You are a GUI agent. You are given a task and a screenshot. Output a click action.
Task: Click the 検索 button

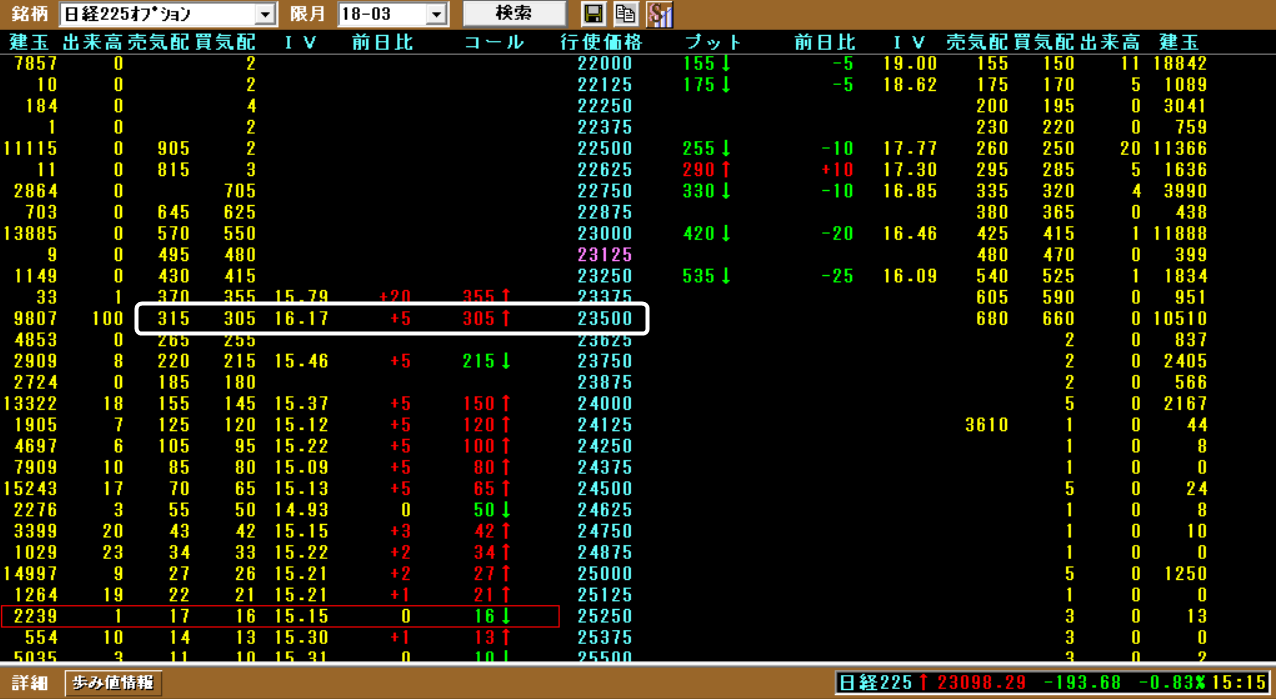coord(514,14)
